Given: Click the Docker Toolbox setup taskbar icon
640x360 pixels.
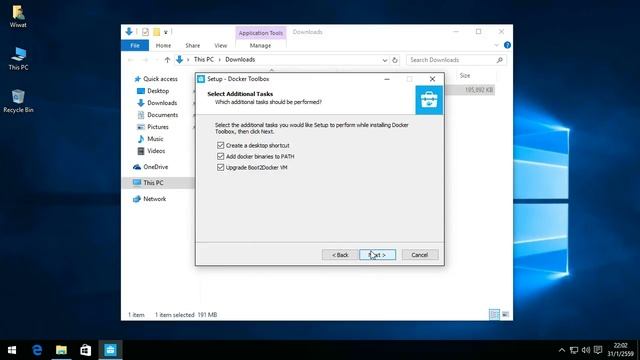Looking at the screenshot, I should (x=110, y=350).
